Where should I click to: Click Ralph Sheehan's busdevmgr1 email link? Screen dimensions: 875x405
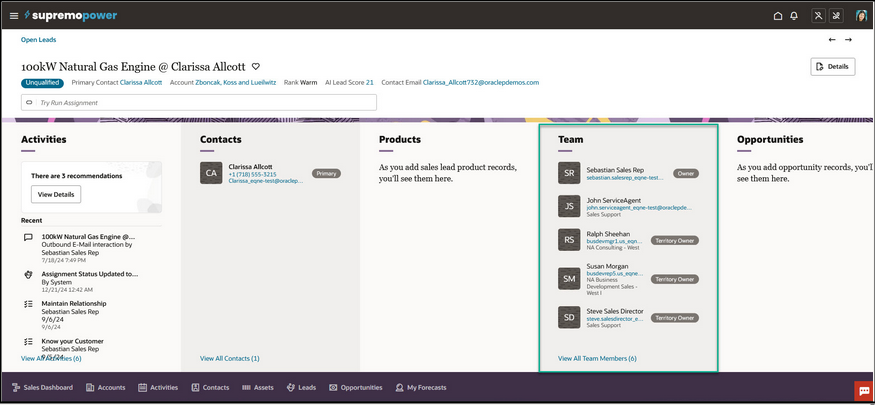(615, 241)
